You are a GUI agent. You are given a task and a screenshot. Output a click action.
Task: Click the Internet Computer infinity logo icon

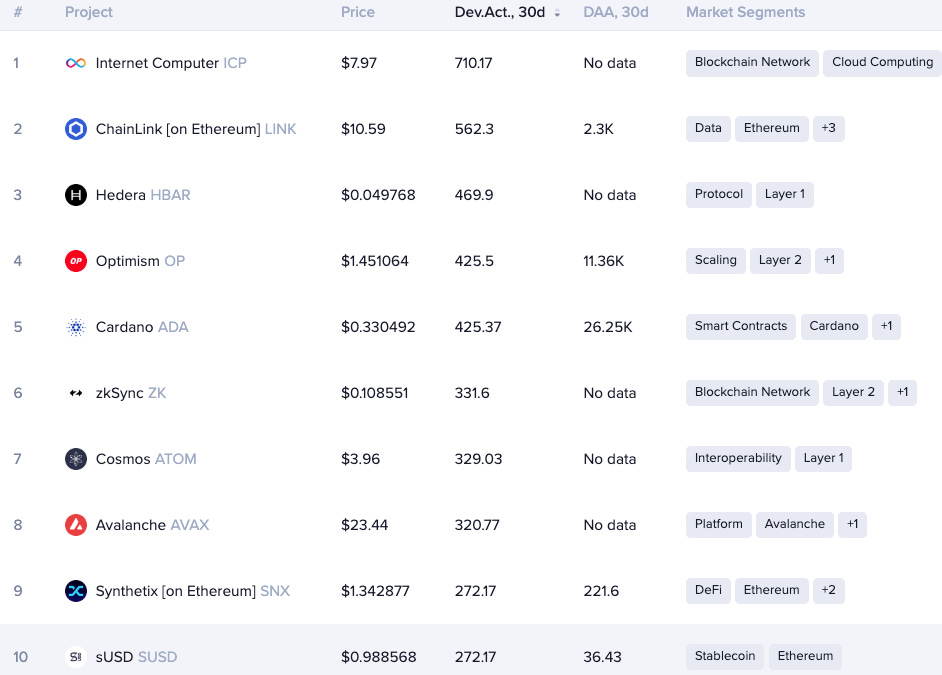click(76, 63)
